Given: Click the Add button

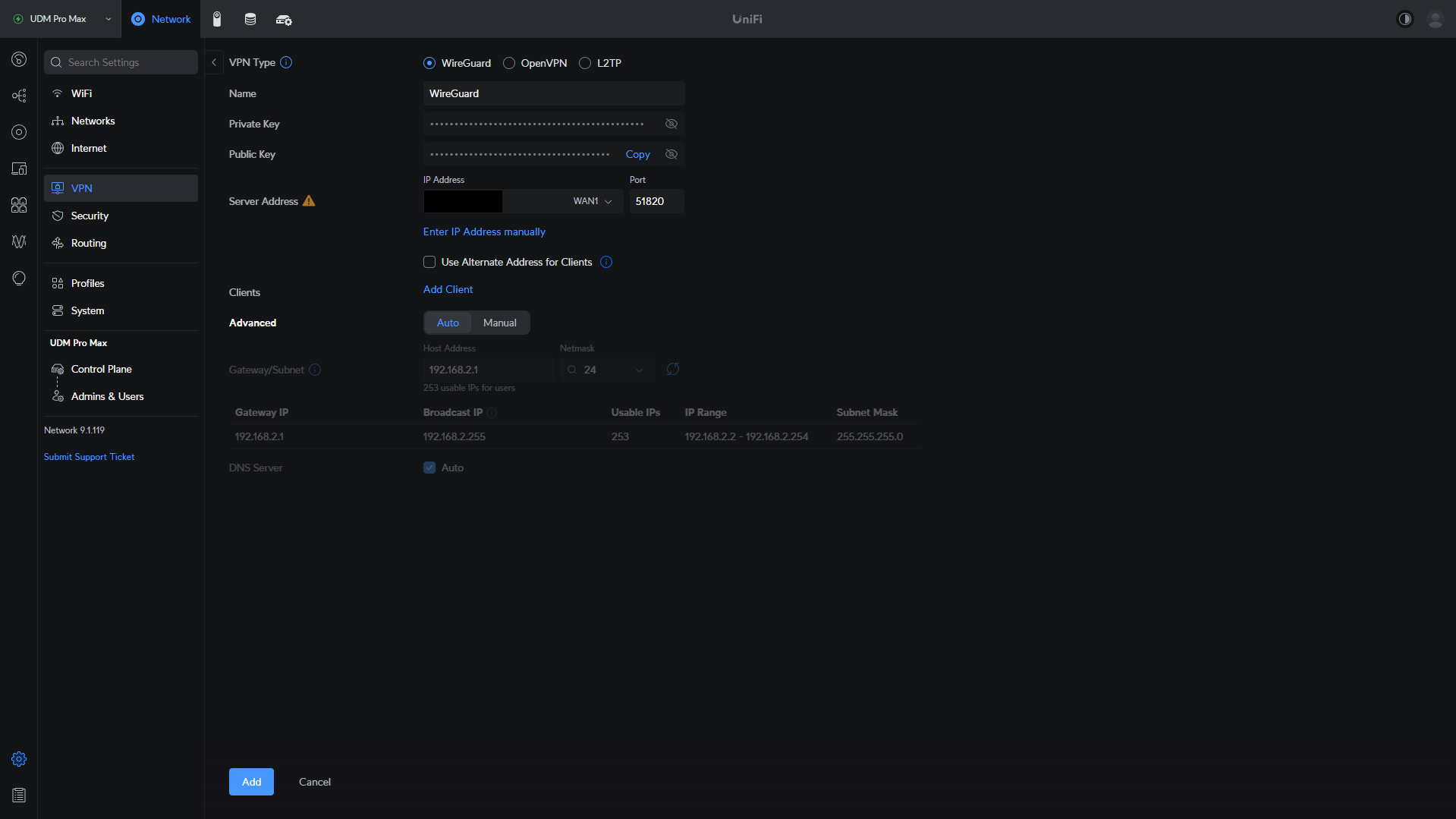Looking at the screenshot, I should coord(251,782).
